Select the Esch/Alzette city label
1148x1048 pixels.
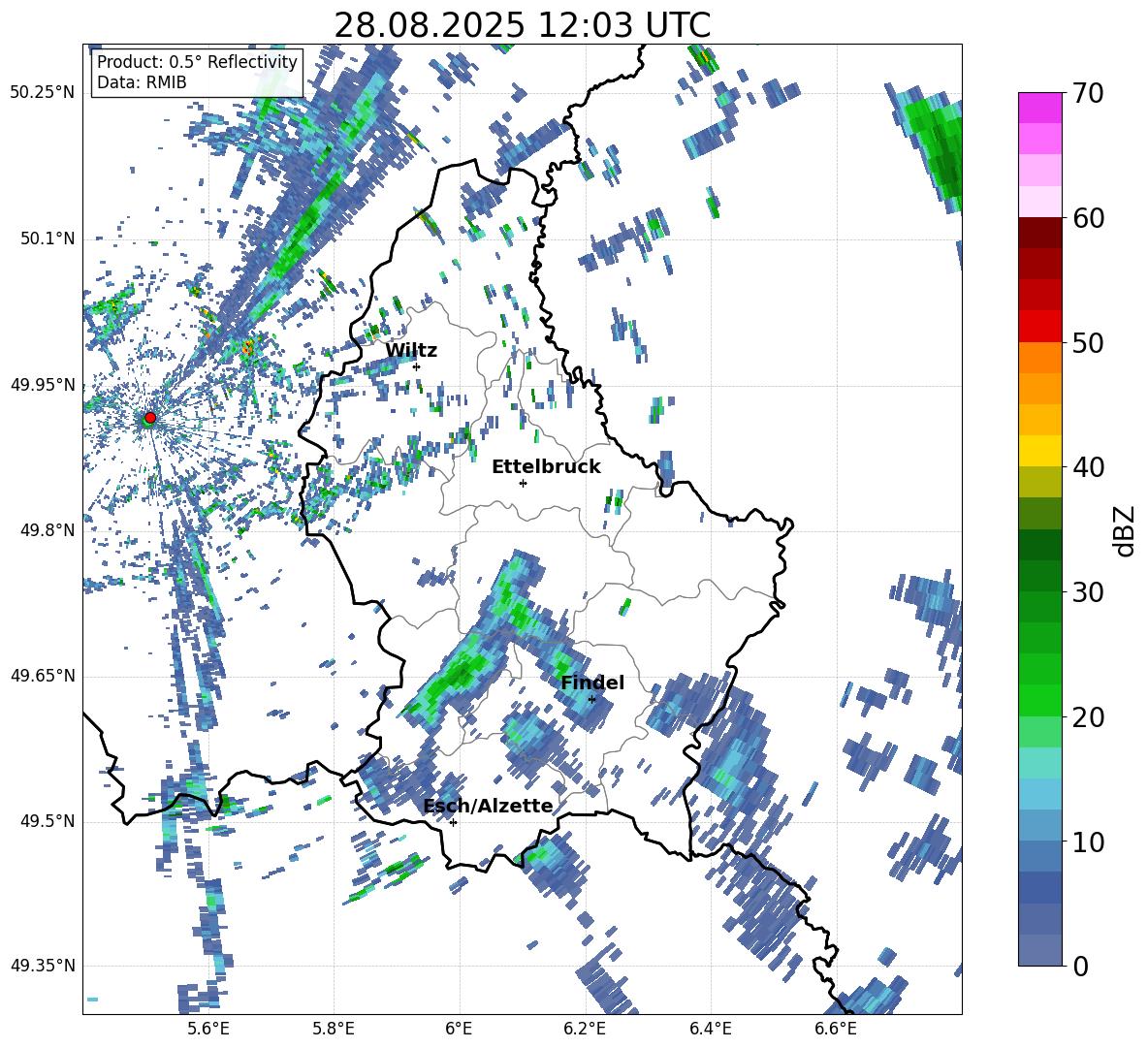pyautogui.click(x=488, y=806)
